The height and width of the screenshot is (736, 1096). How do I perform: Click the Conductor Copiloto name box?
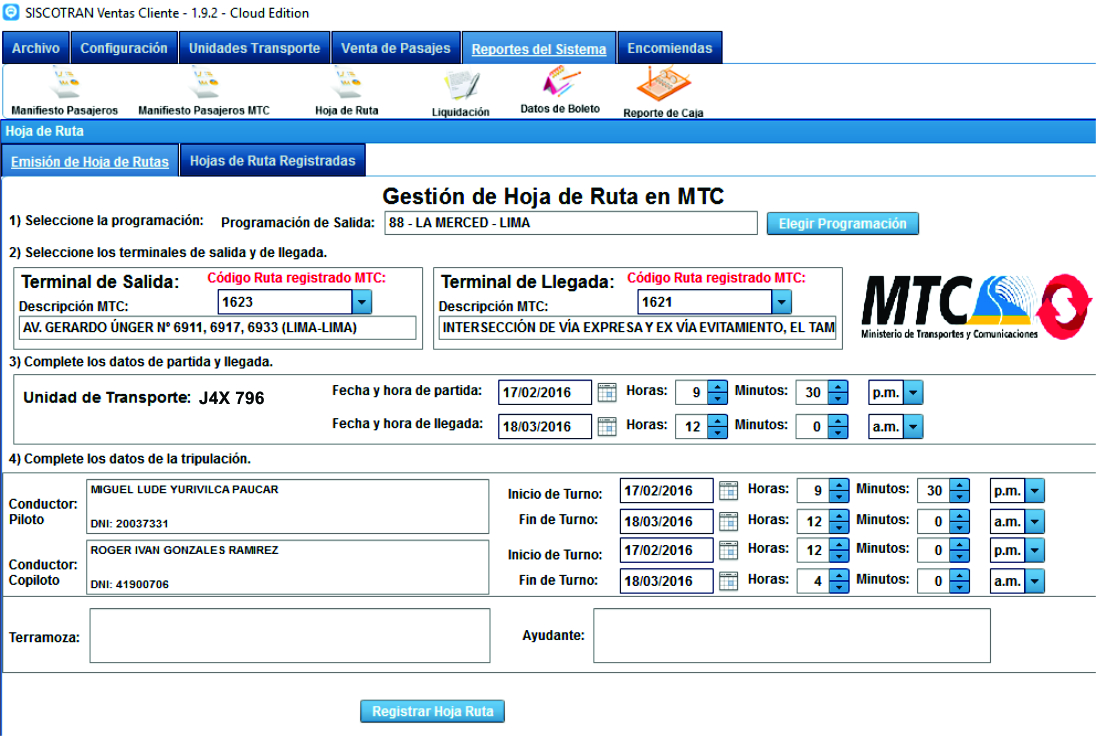(287, 567)
